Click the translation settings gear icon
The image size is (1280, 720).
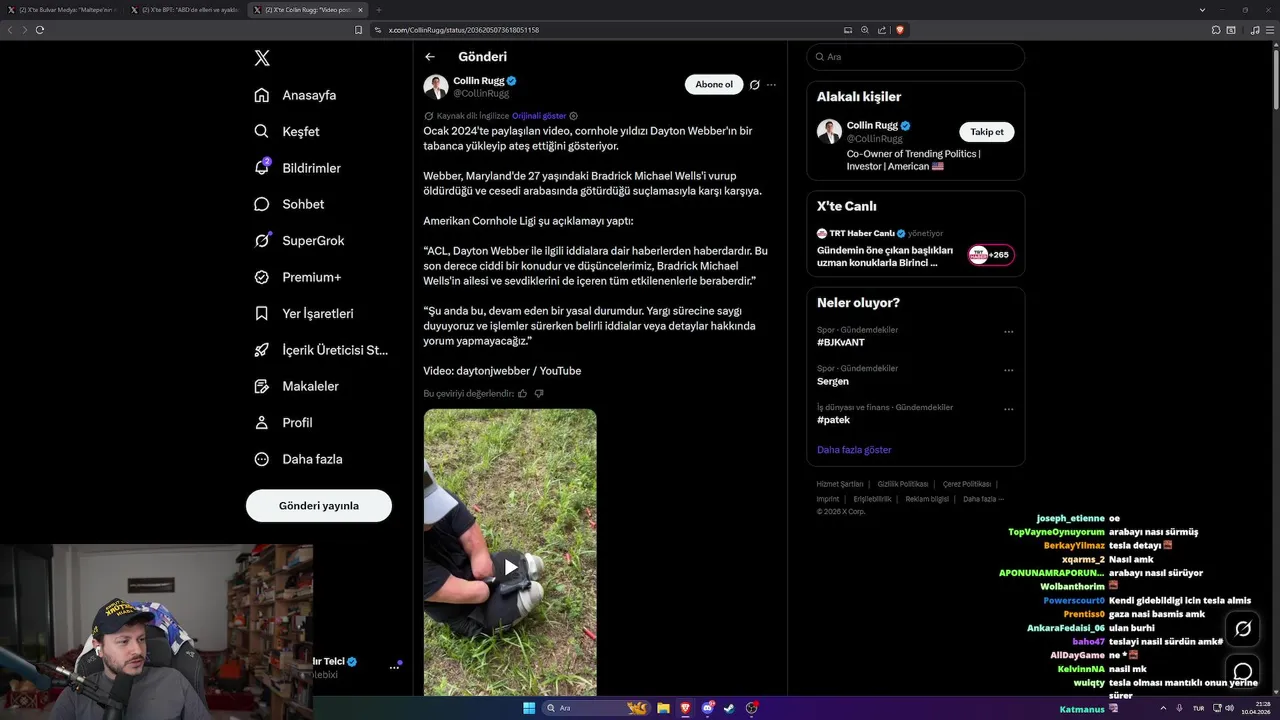point(573,116)
